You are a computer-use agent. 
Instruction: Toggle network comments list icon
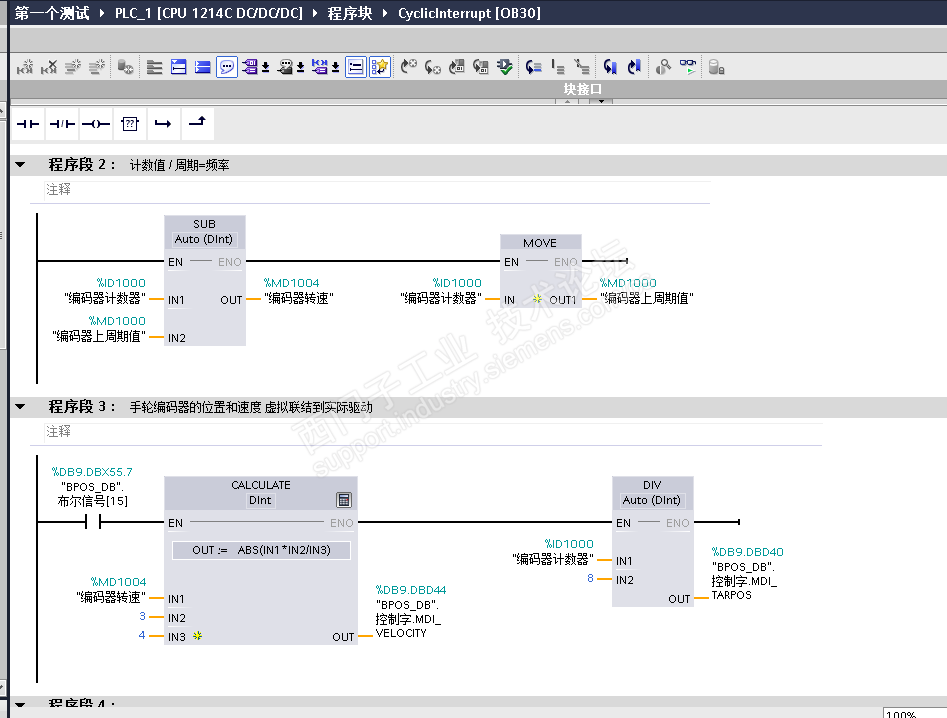point(356,66)
